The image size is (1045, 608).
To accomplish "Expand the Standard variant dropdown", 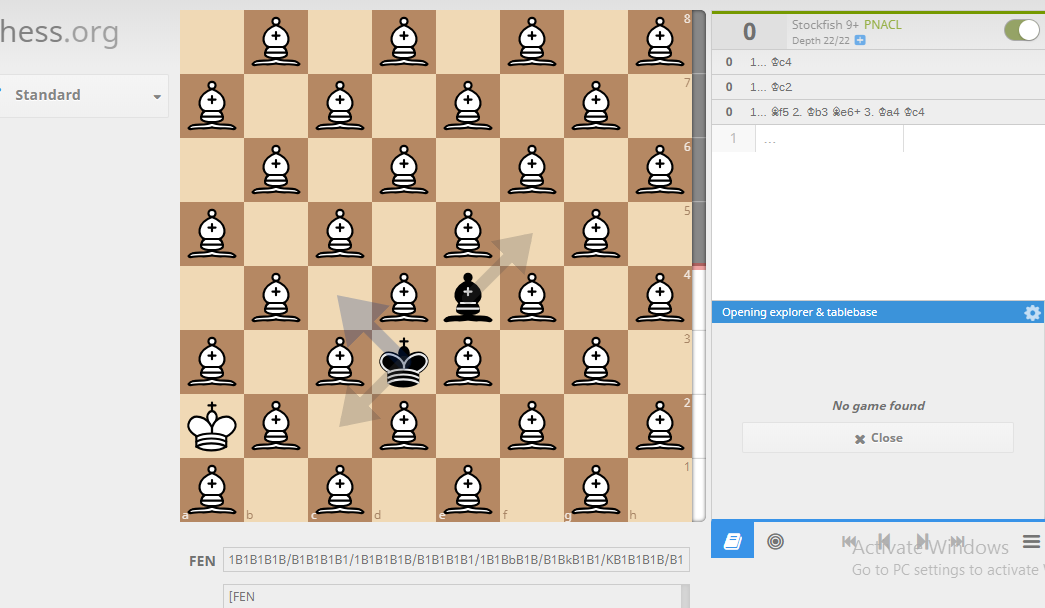I will click(83, 95).
